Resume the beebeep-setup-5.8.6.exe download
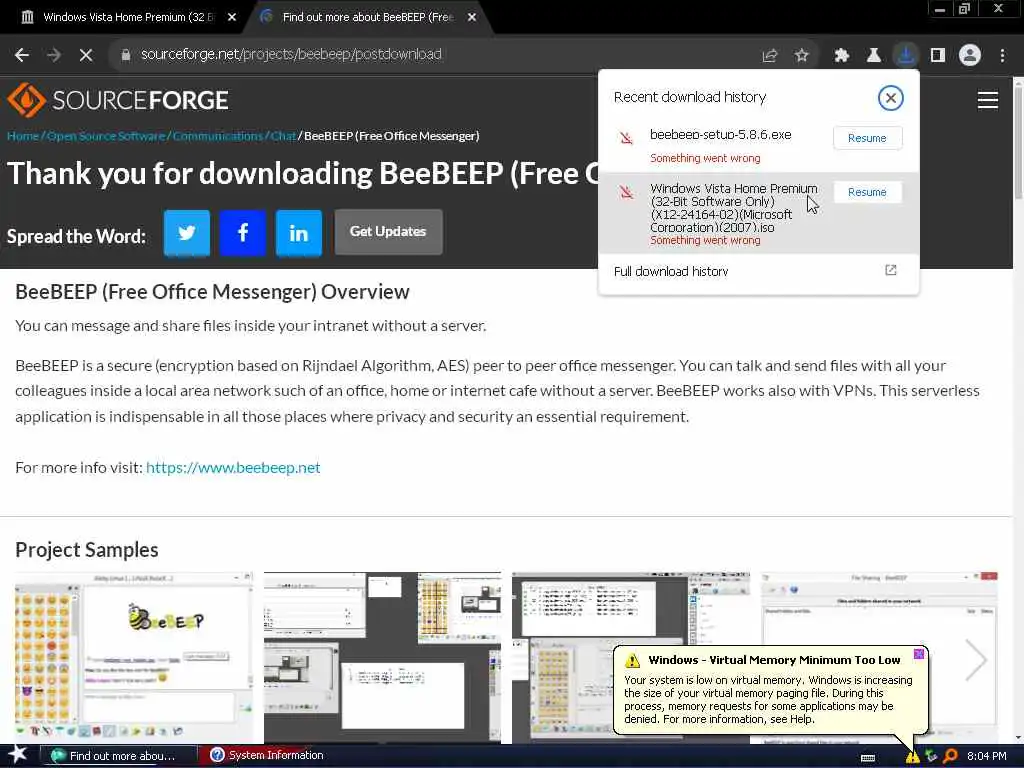Screen dimensions: 1024x768 pos(867,138)
